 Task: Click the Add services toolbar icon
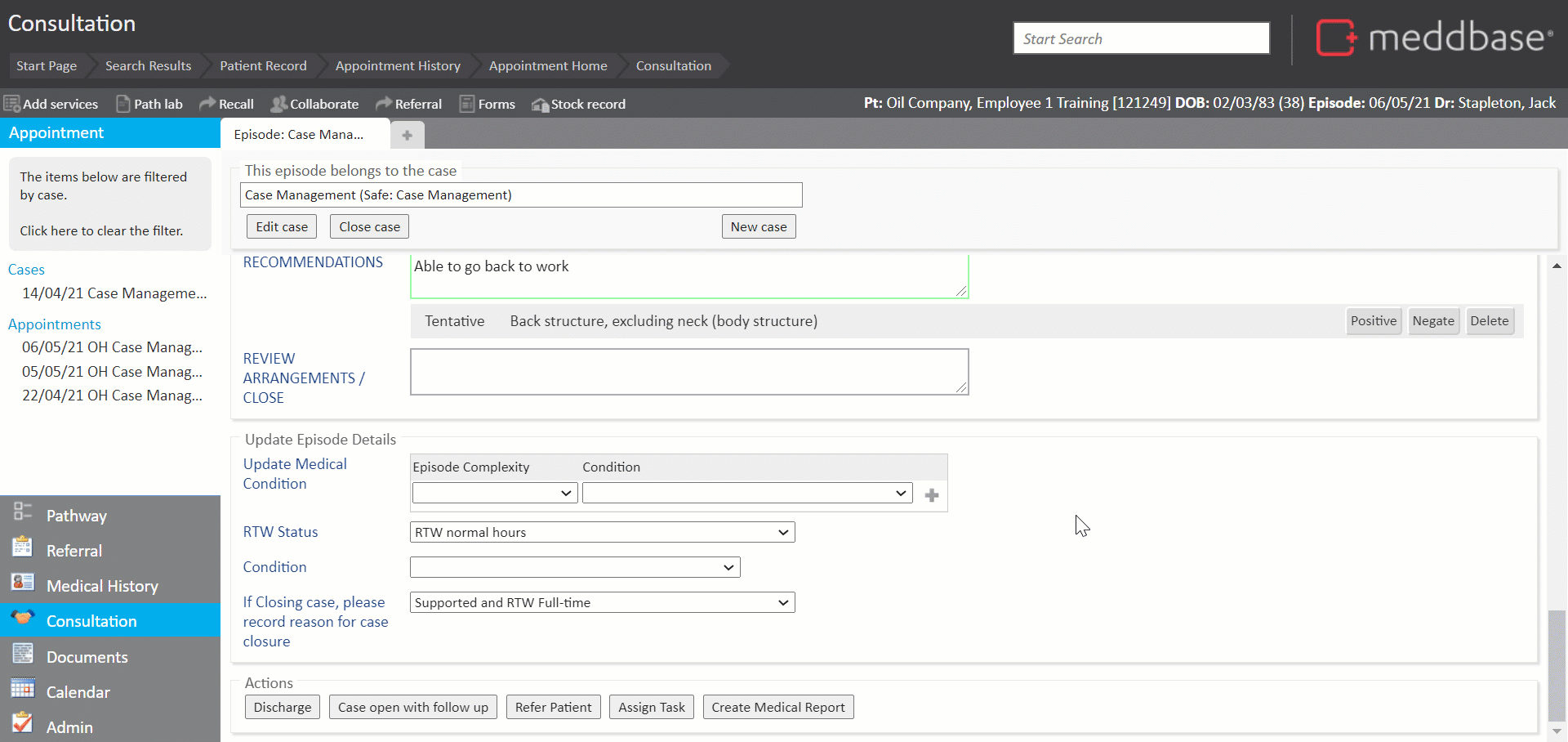coord(12,104)
